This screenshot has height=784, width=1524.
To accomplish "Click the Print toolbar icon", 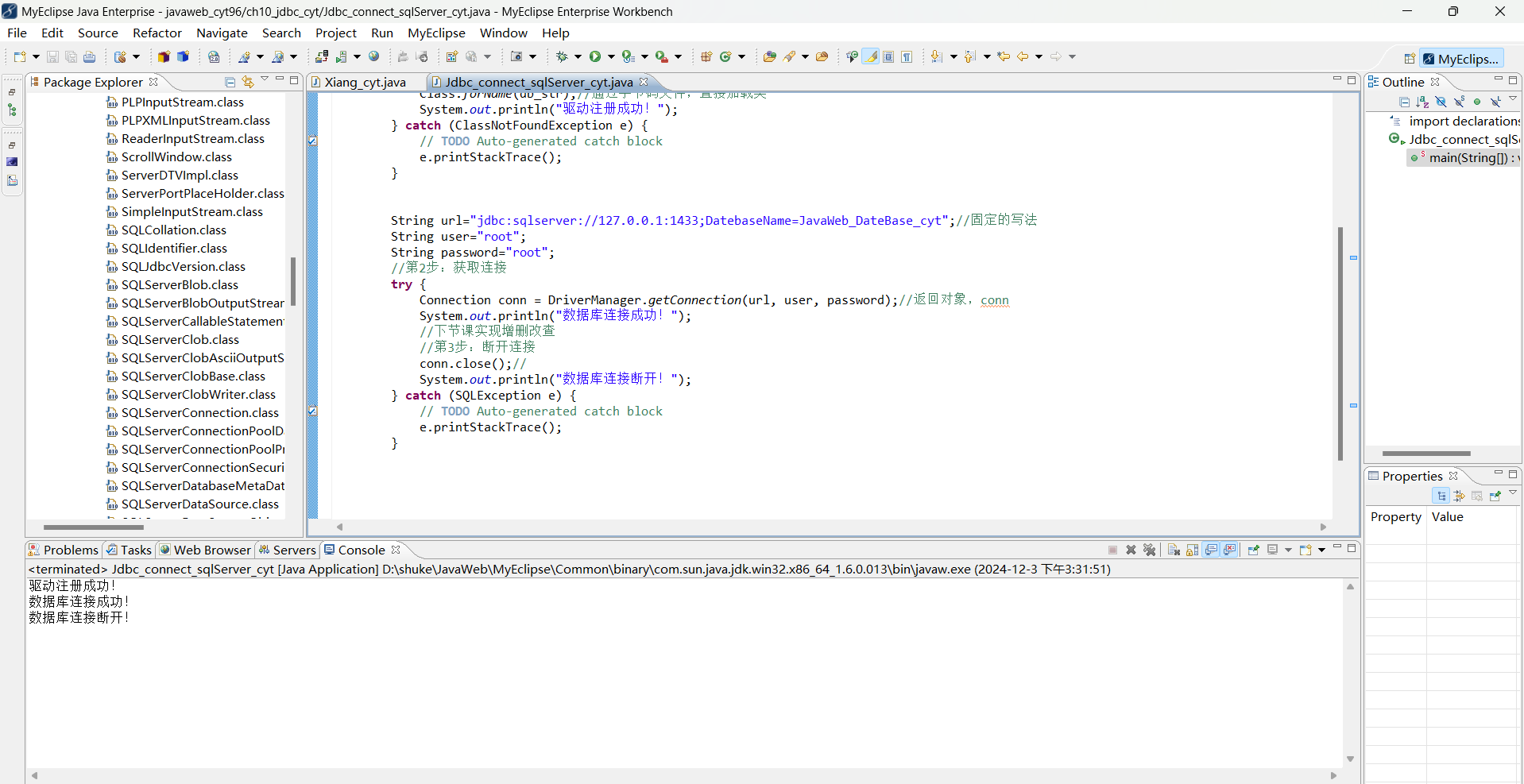I will [89, 57].
